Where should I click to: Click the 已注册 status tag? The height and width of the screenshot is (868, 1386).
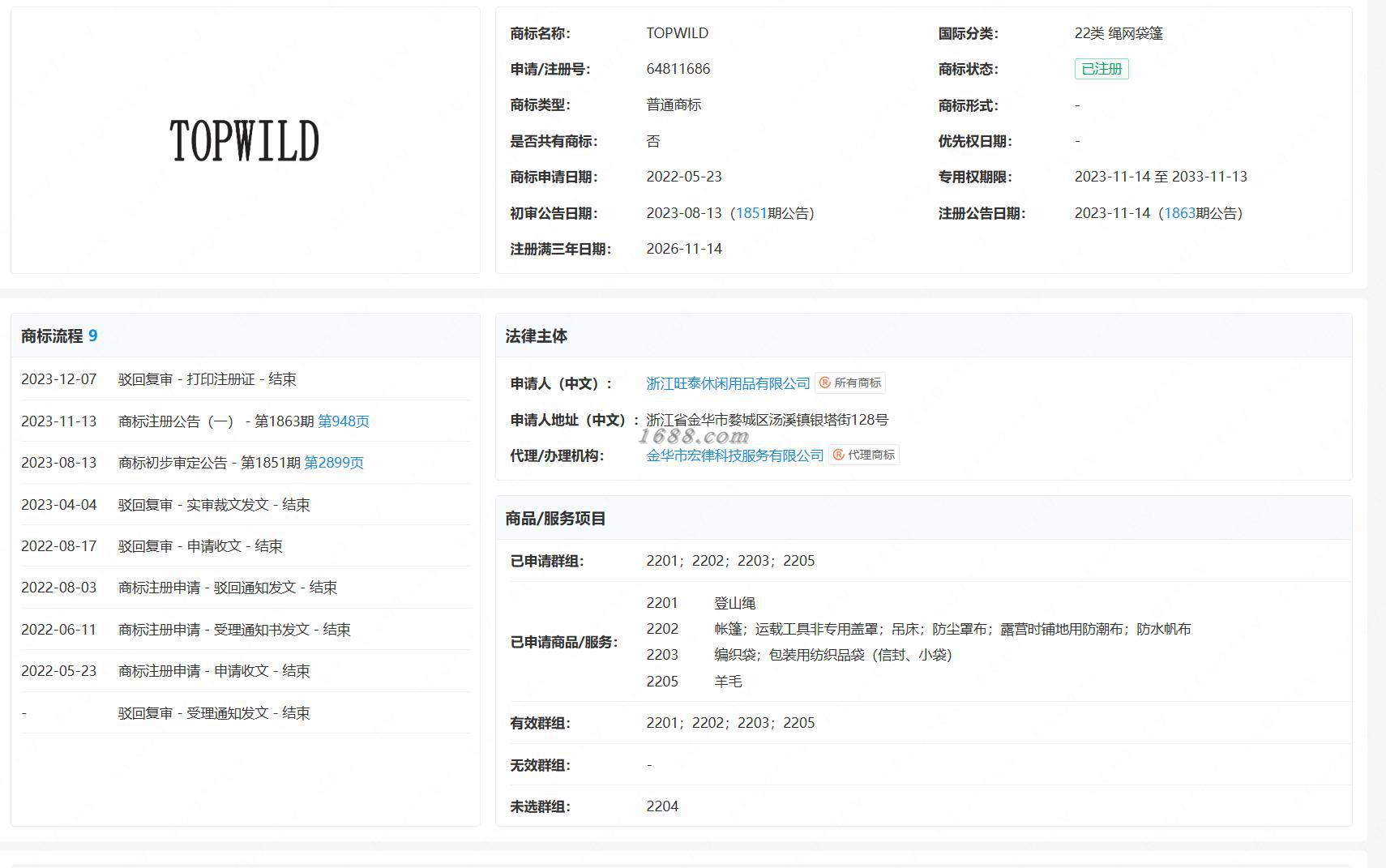pyautogui.click(x=1102, y=69)
